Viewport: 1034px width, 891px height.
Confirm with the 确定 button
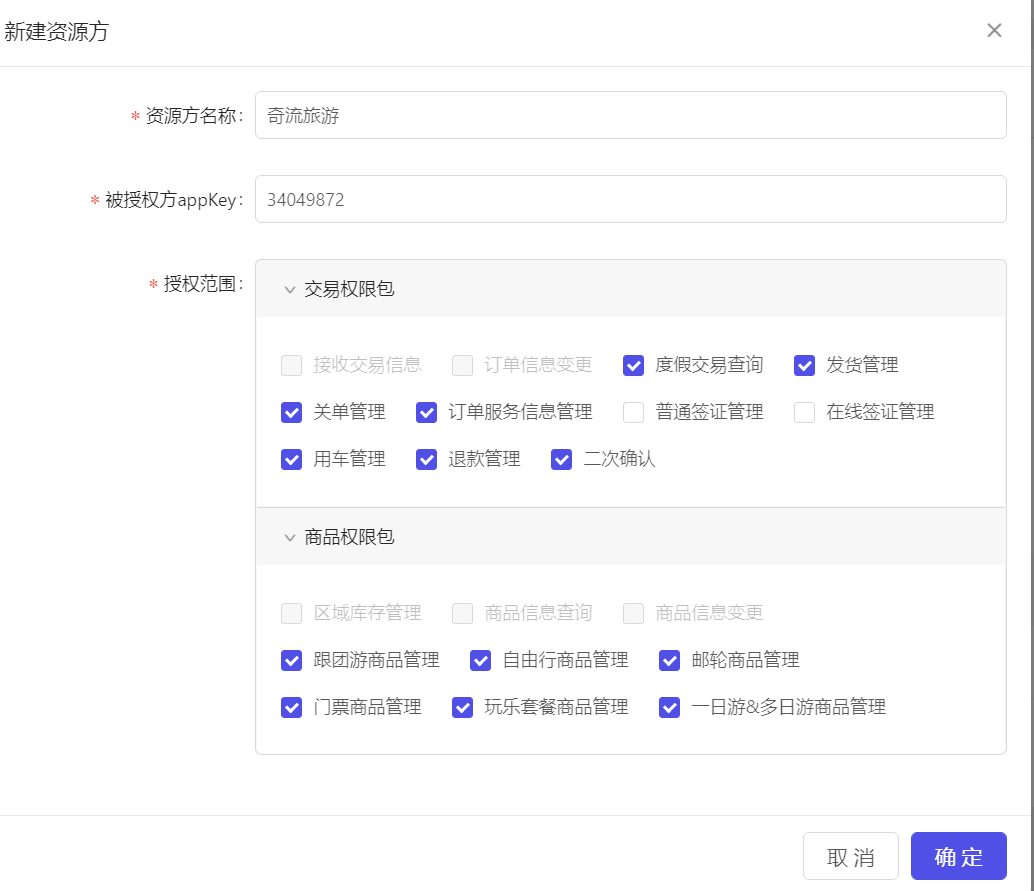pos(958,857)
